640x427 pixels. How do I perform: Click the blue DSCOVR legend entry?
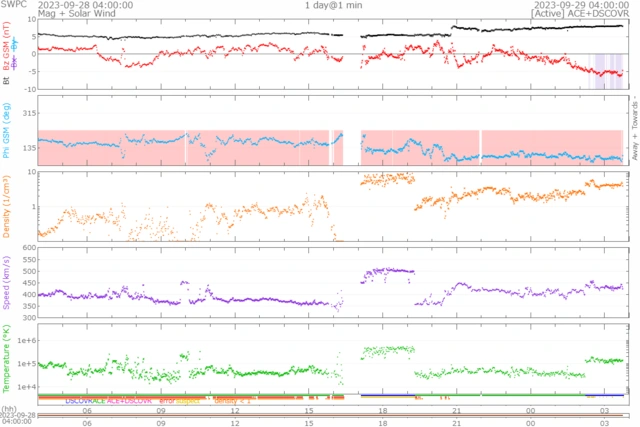(x=79, y=401)
